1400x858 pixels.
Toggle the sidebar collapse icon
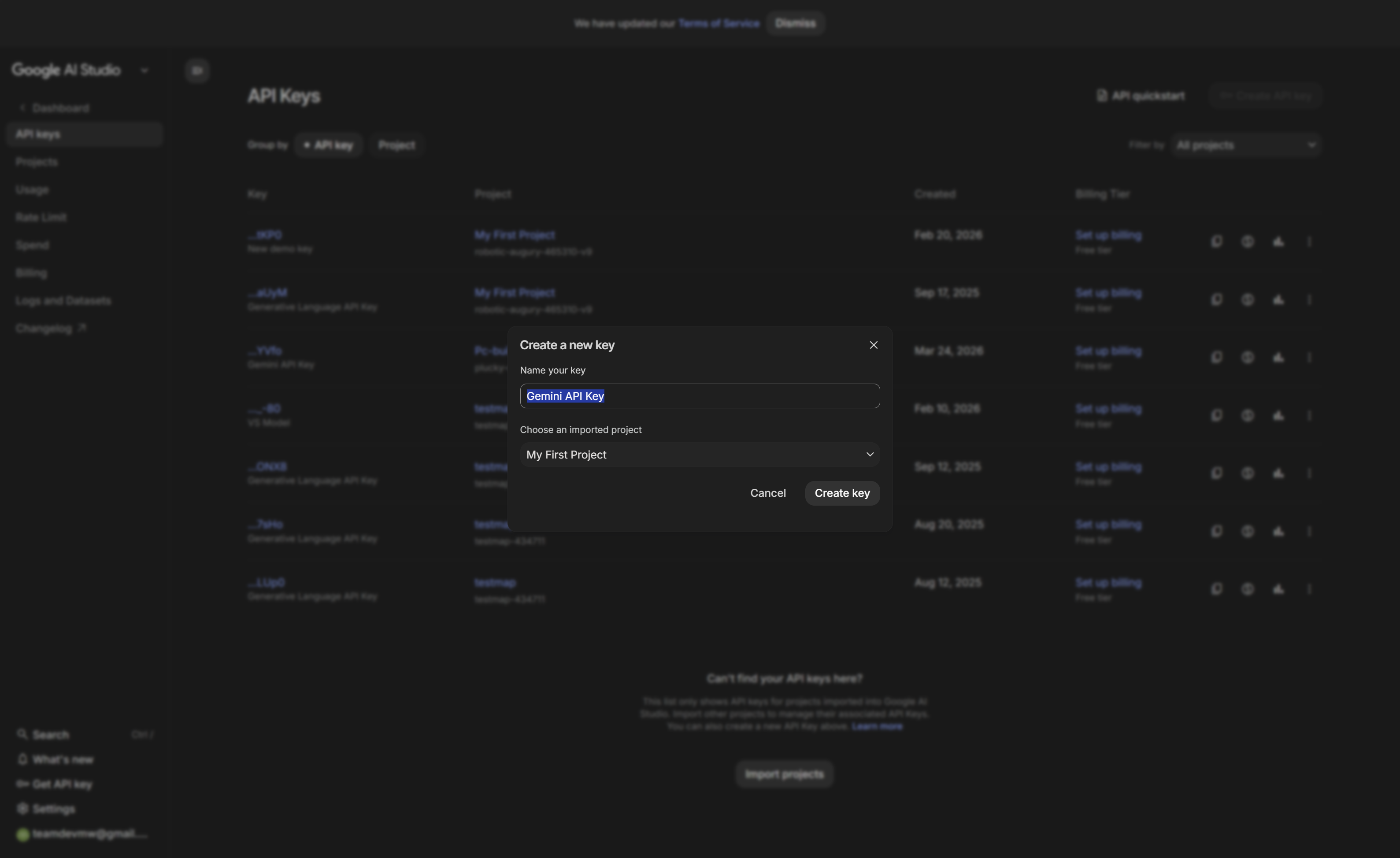(197, 70)
